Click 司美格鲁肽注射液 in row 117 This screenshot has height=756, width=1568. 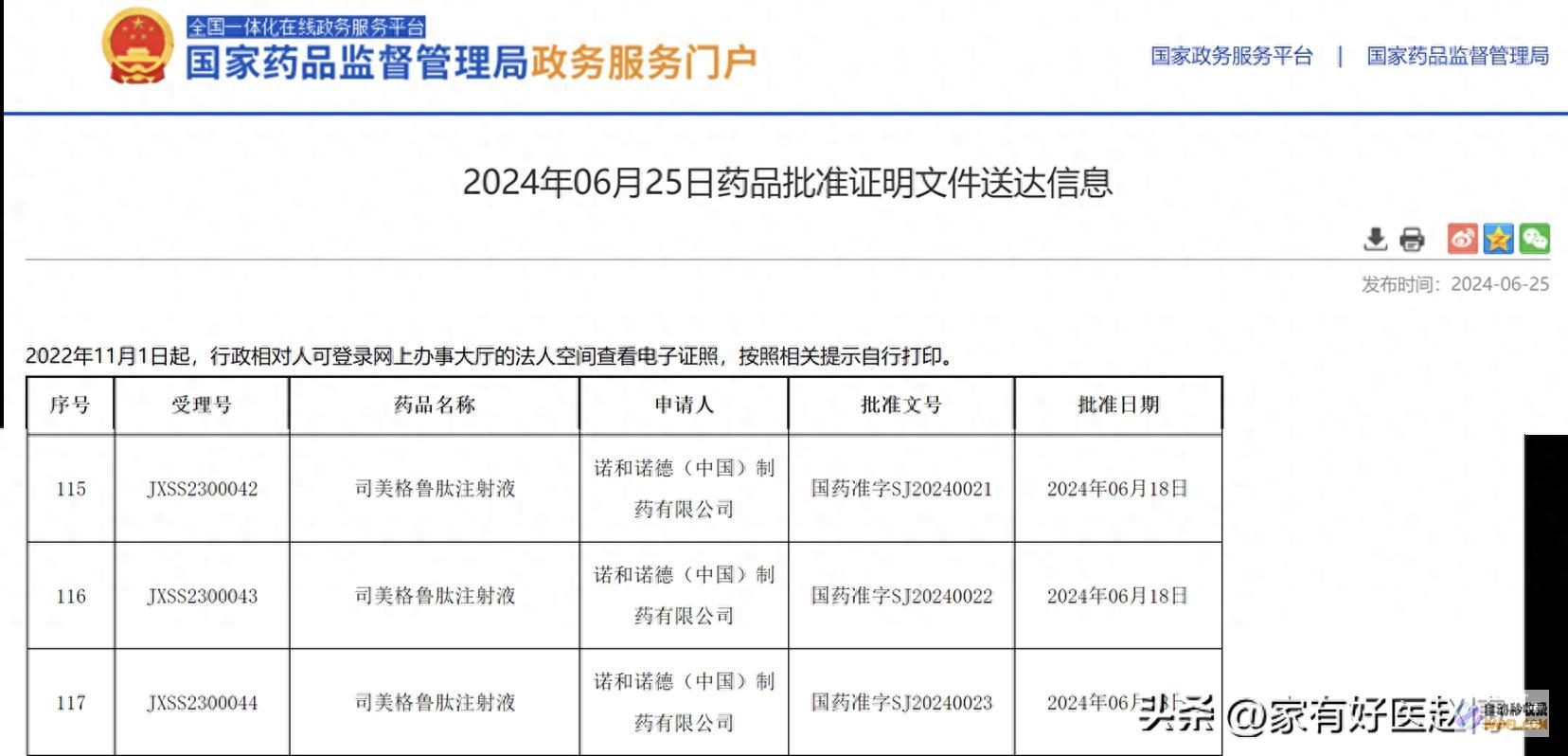[x=435, y=703]
